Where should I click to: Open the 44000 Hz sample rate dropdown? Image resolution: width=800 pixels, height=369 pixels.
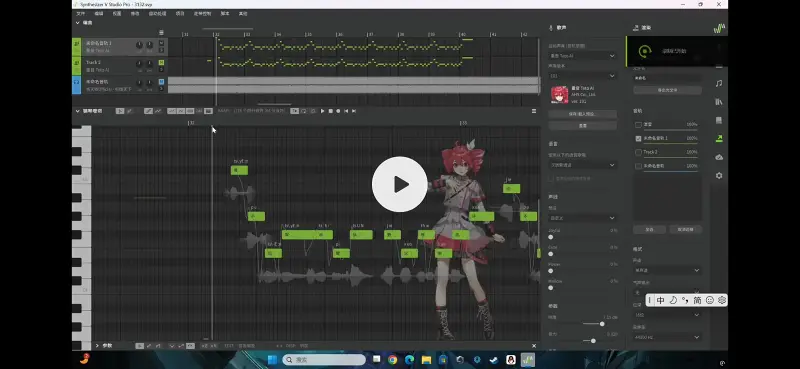tap(667, 337)
